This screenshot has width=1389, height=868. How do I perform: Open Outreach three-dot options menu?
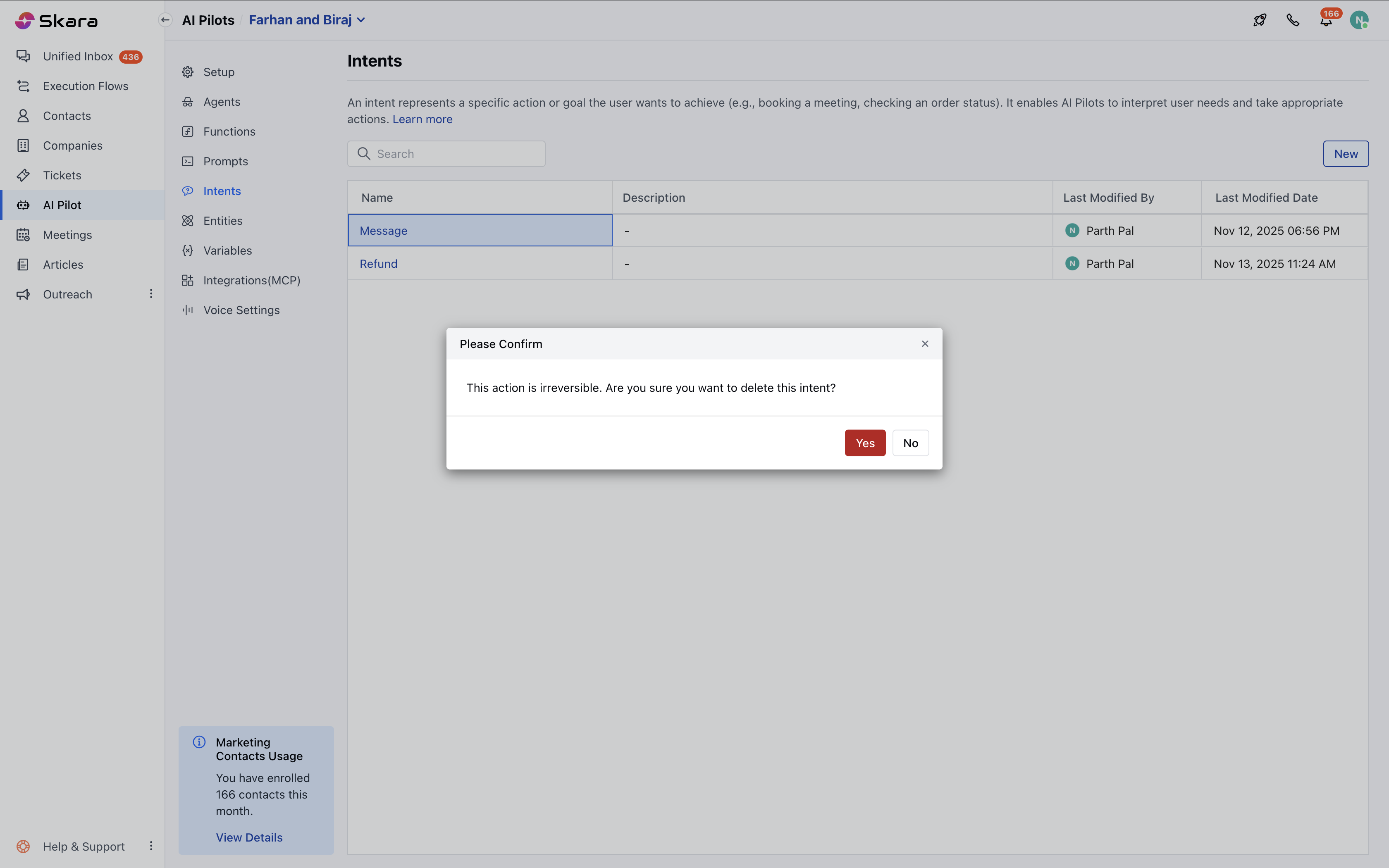[151, 294]
